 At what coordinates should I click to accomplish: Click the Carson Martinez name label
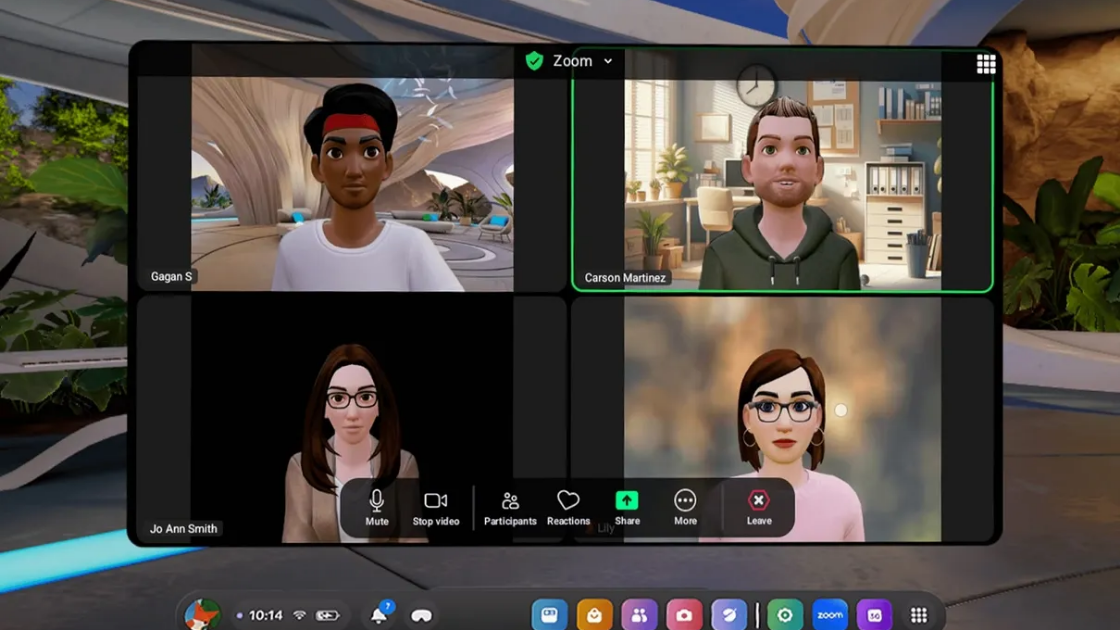pyautogui.click(x=624, y=278)
